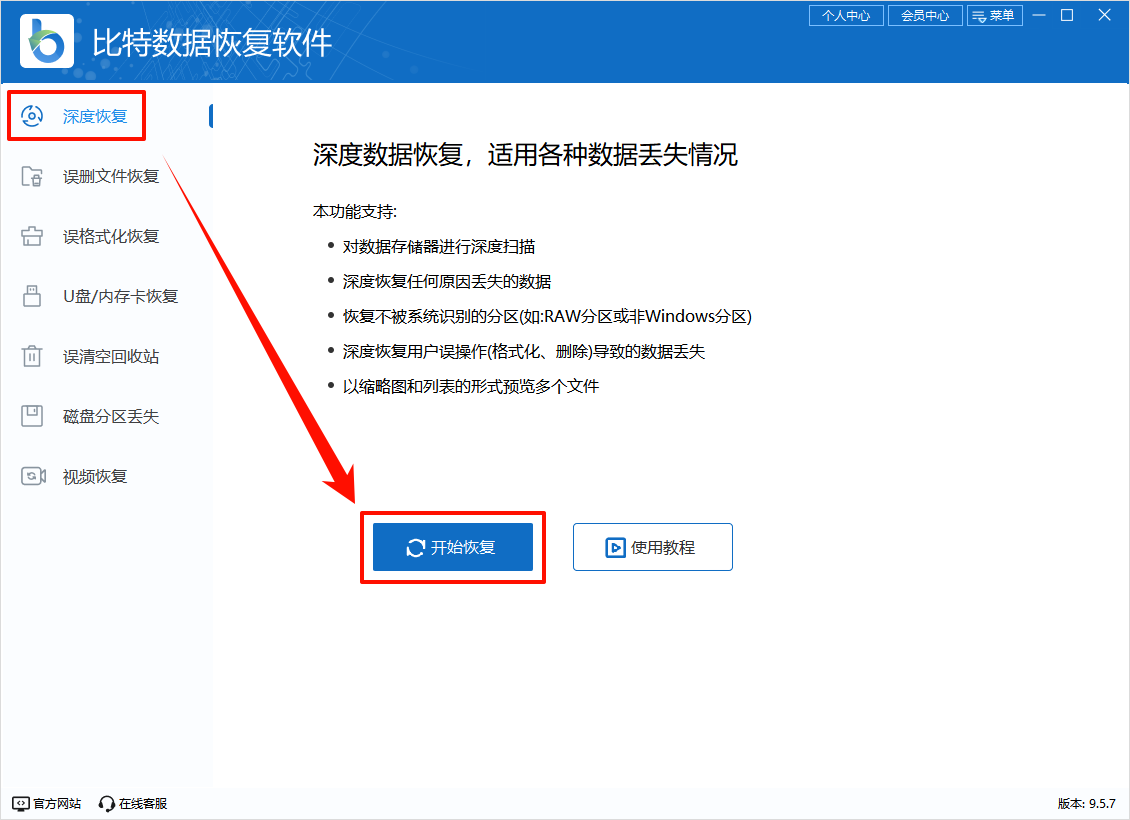Viewport: 1130px width, 820px height.
Task: Select the 视频恢复 camera icon
Action: pos(34,476)
